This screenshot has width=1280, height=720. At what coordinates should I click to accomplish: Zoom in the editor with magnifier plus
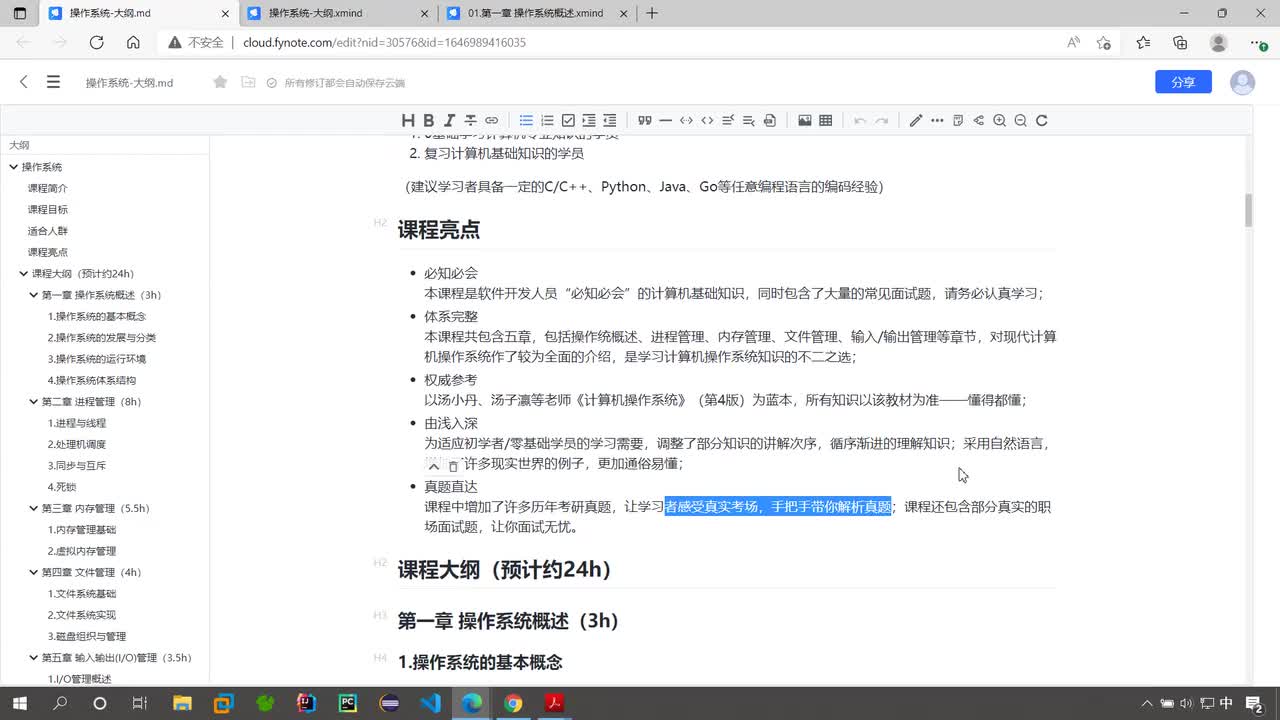(999, 120)
